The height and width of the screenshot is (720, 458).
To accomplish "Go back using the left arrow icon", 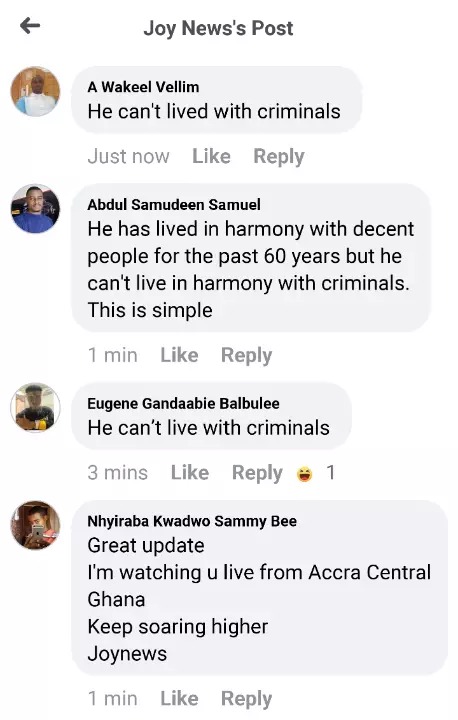I will pyautogui.click(x=30, y=26).
